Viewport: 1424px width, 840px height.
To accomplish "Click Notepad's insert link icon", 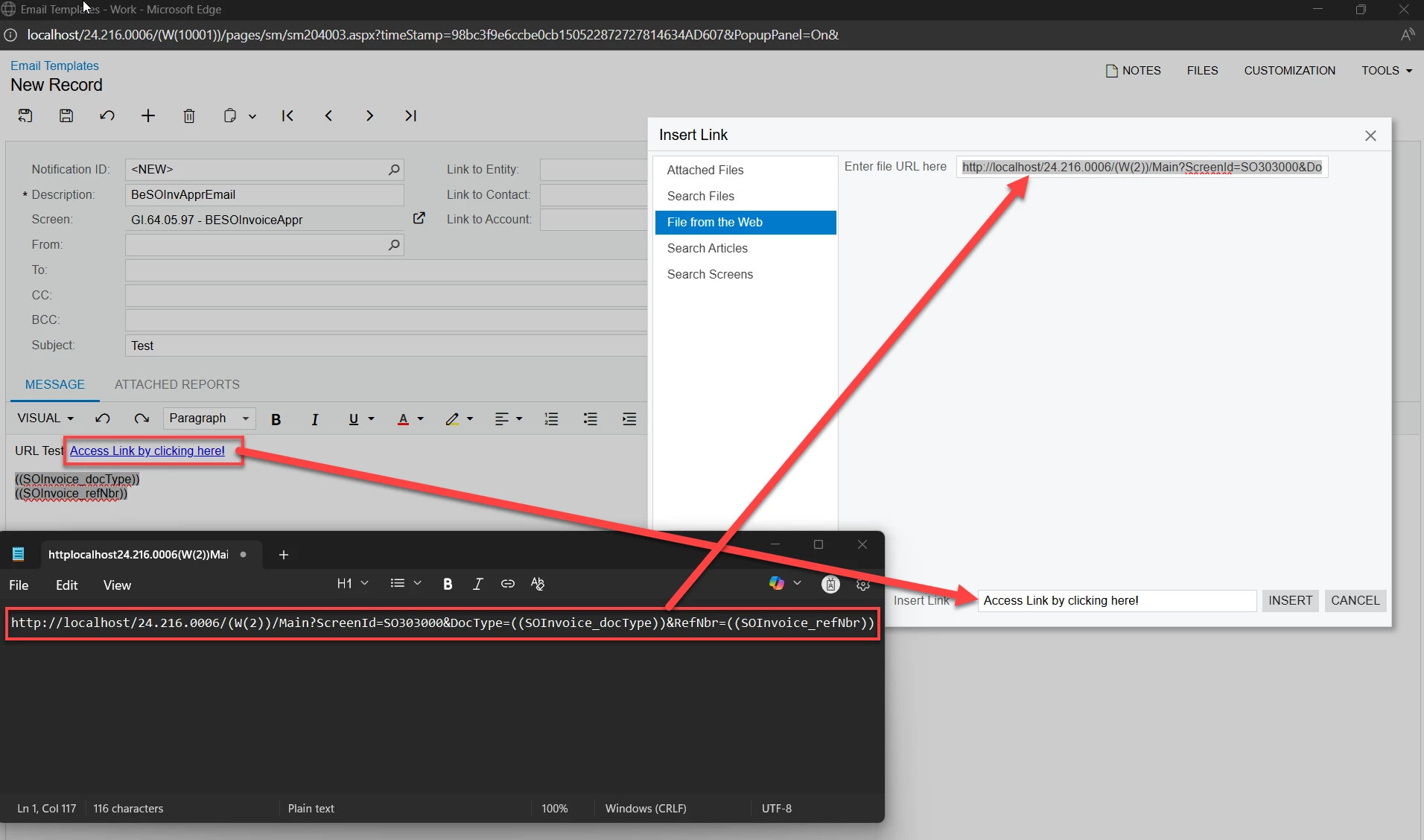I will (508, 584).
